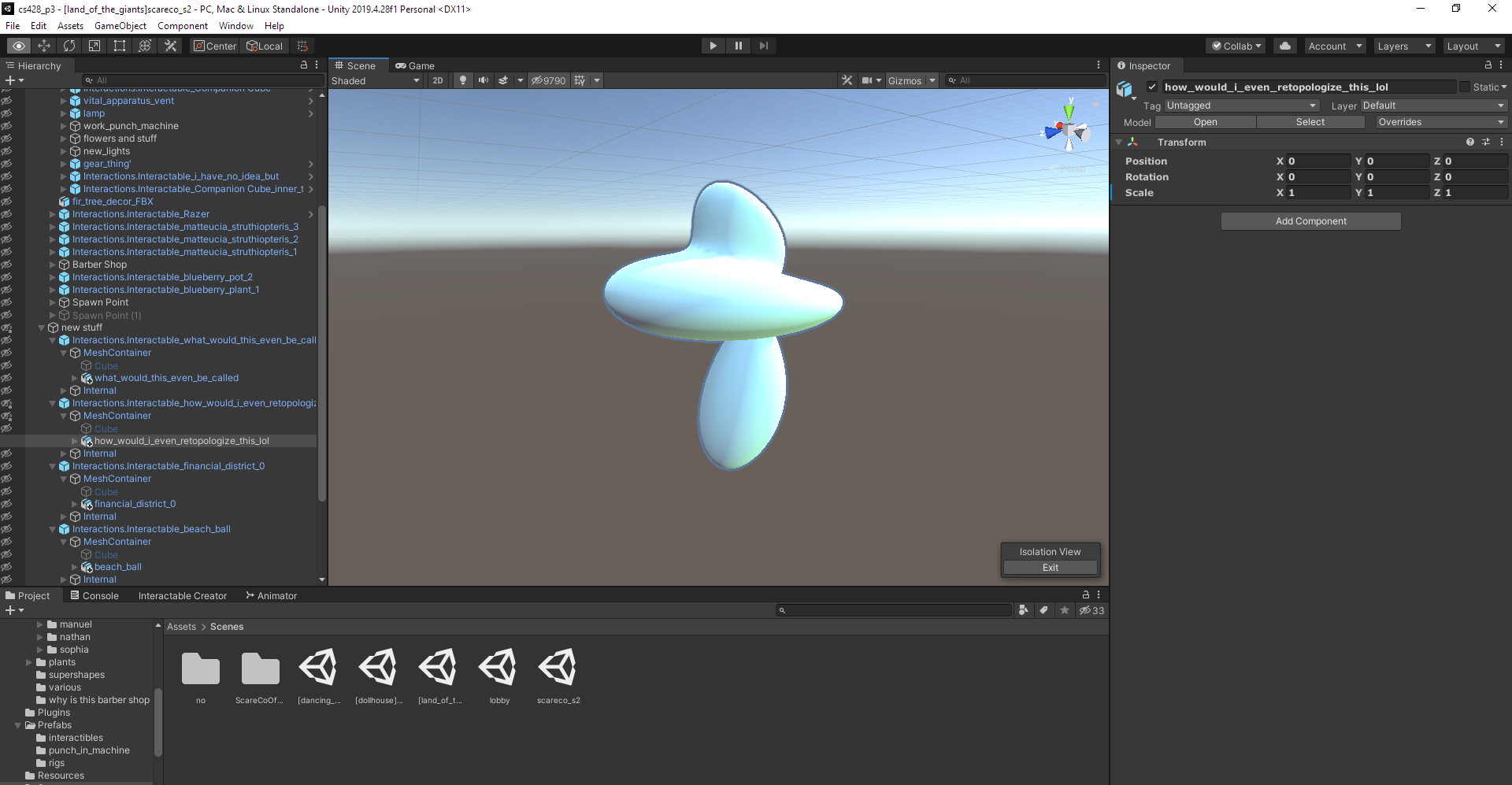Open the Interactable Creator tab
This screenshot has width=1512, height=785.
click(183, 595)
